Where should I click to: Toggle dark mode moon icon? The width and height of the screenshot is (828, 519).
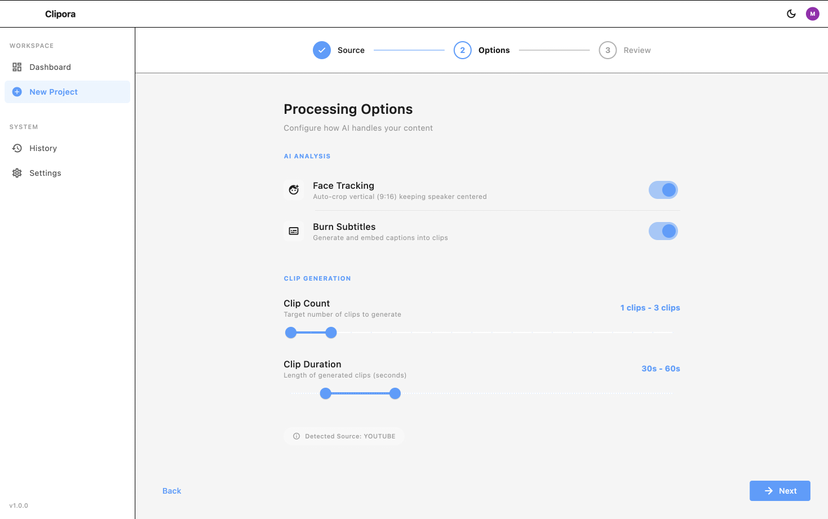pos(791,14)
